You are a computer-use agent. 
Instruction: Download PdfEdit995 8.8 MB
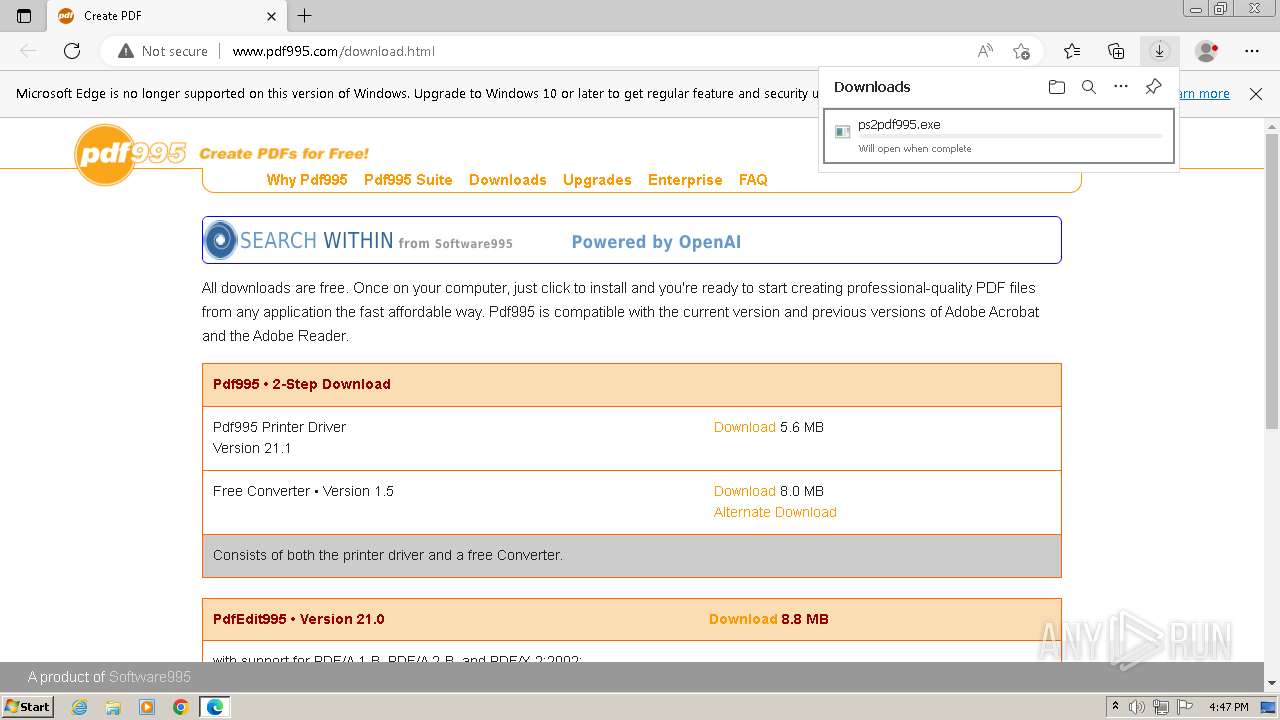click(x=743, y=619)
